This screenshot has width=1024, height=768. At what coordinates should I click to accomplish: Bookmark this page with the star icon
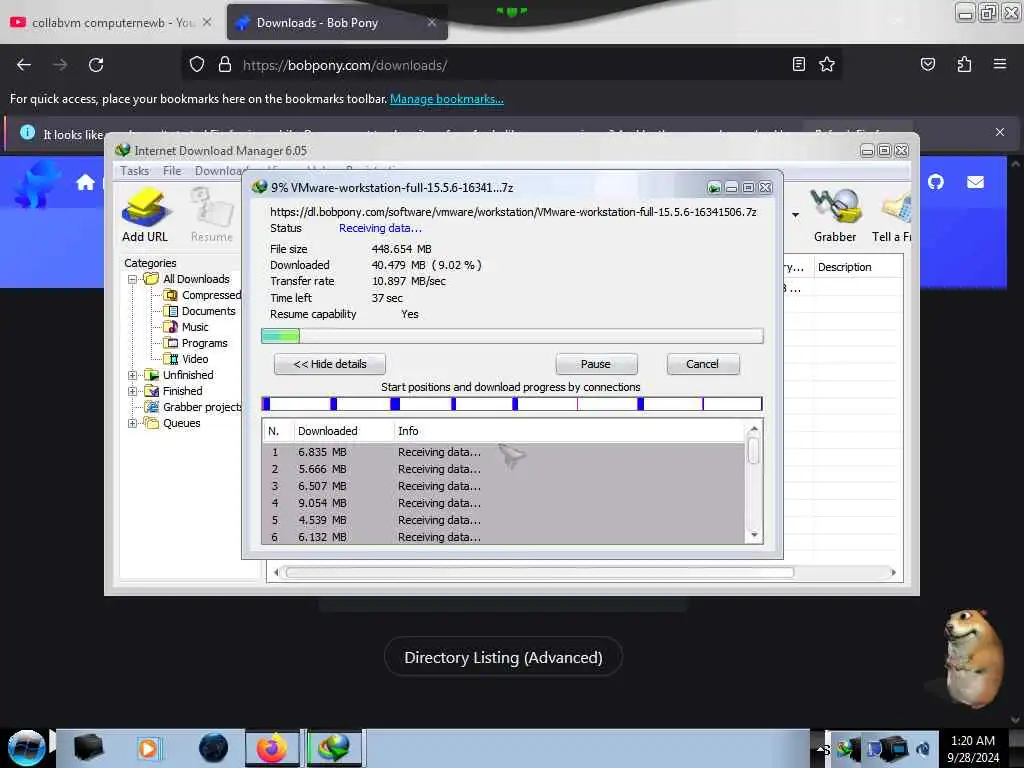827,64
